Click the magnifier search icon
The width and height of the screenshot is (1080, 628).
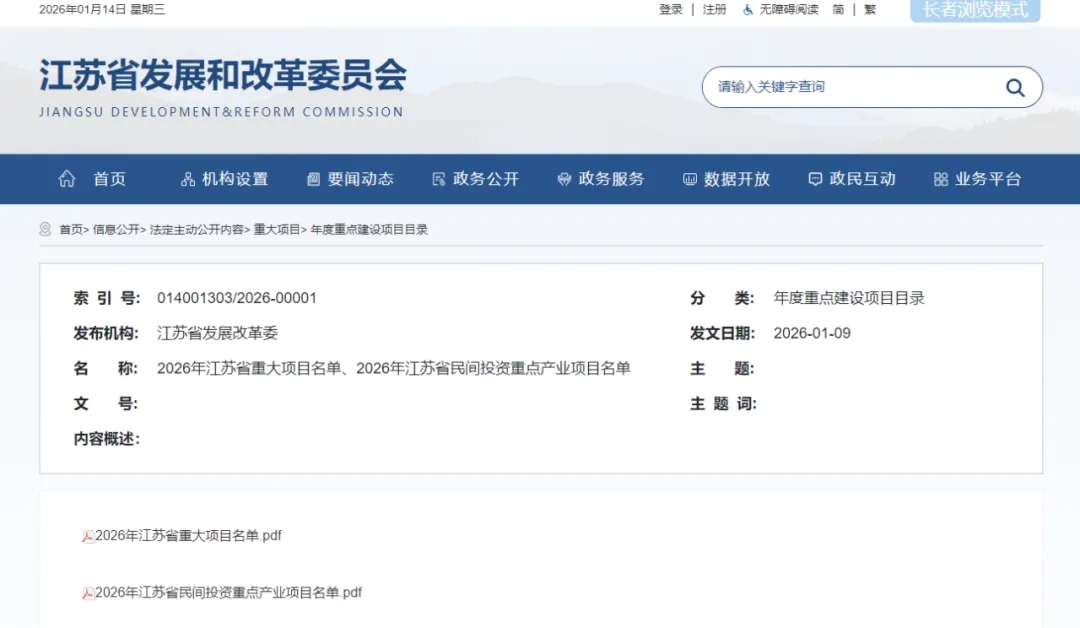pyautogui.click(x=1015, y=88)
